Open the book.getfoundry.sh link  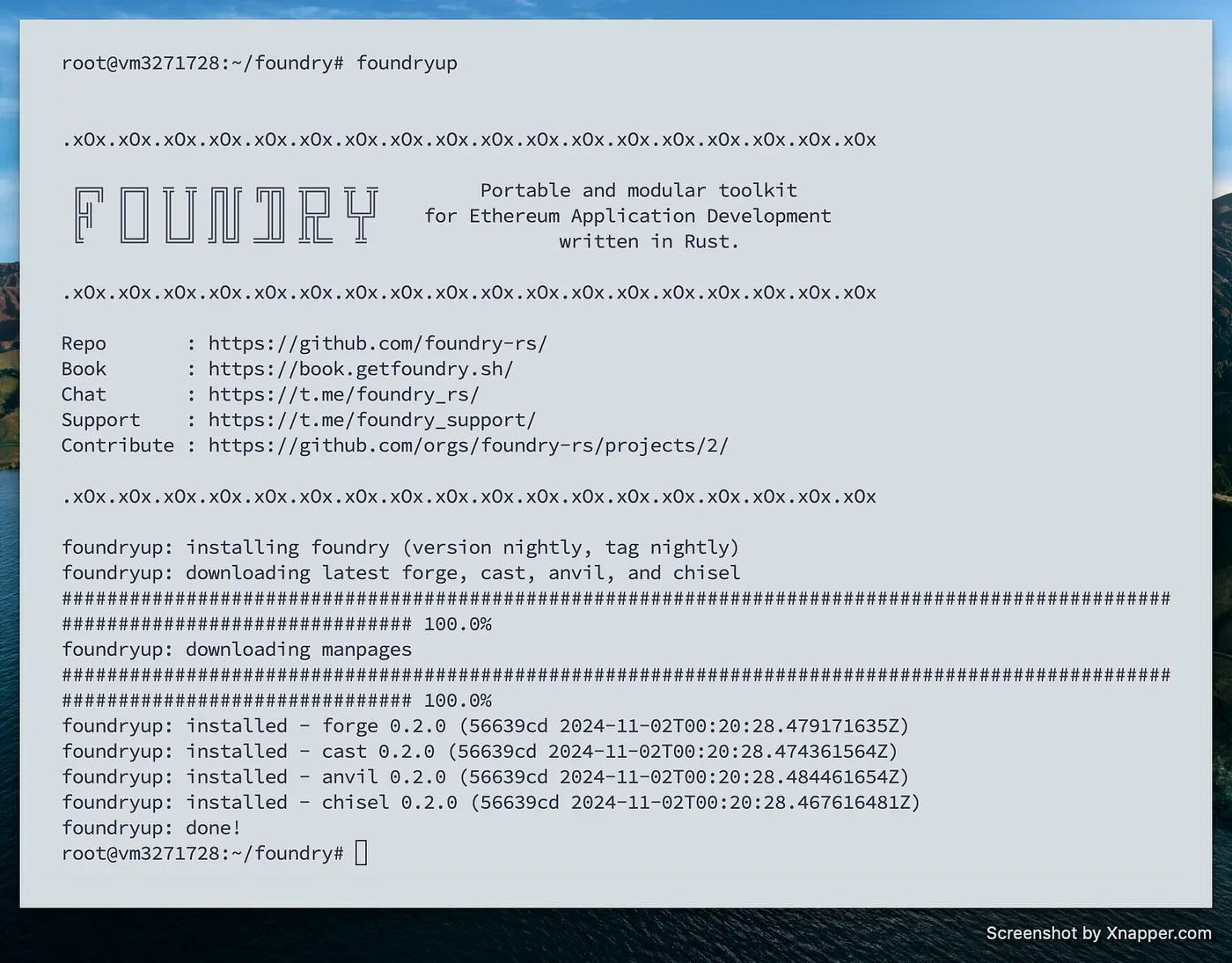(x=360, y=368)
